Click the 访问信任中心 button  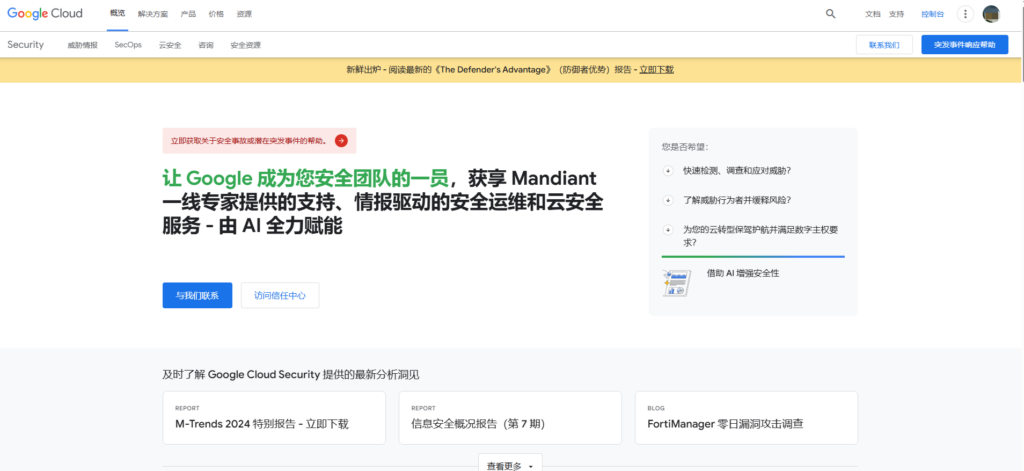click(x=280, y=295)
